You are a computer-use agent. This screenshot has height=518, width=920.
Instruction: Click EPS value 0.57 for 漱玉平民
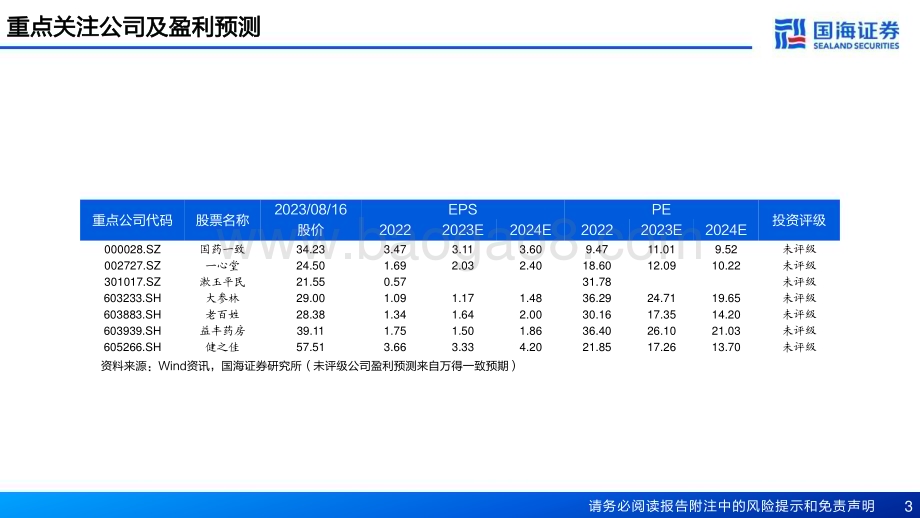coord(395,282)
